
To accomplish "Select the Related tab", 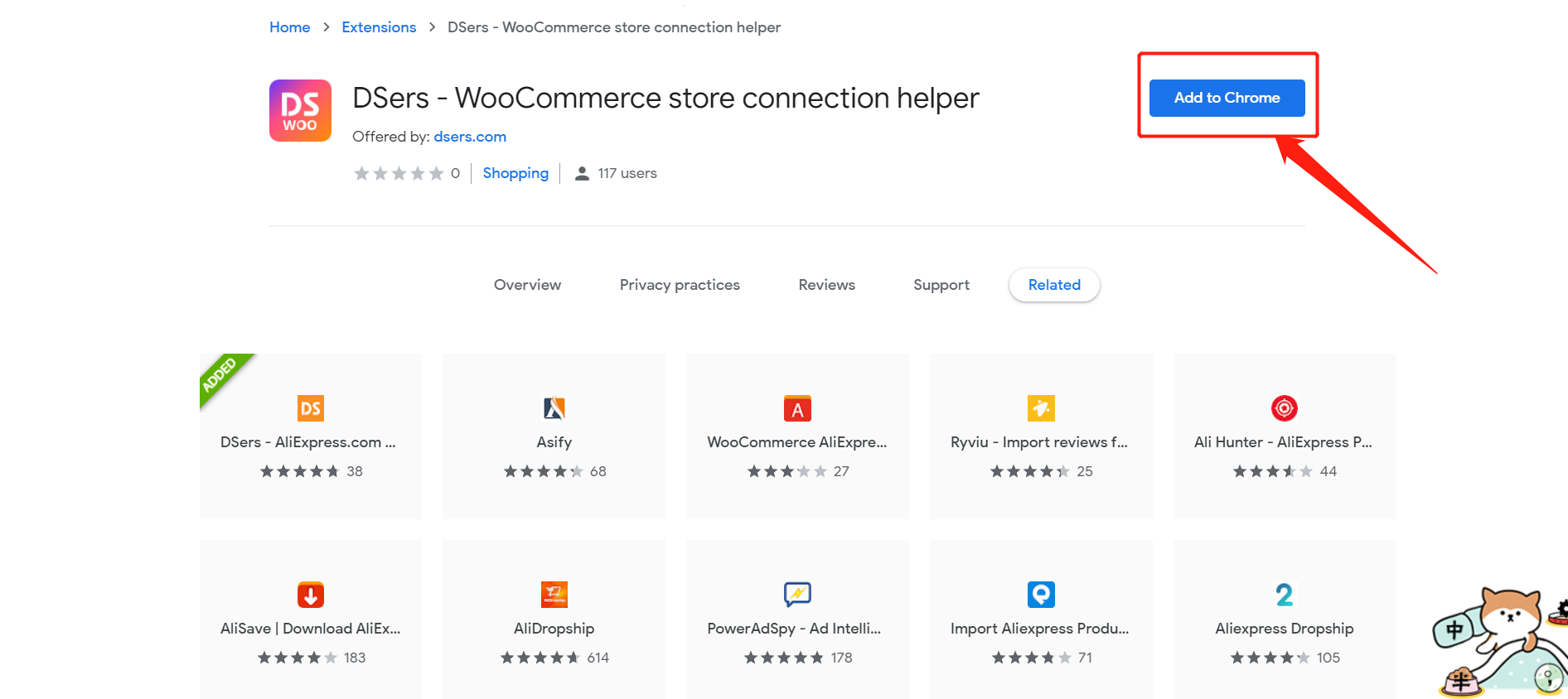I will 1054,285.
